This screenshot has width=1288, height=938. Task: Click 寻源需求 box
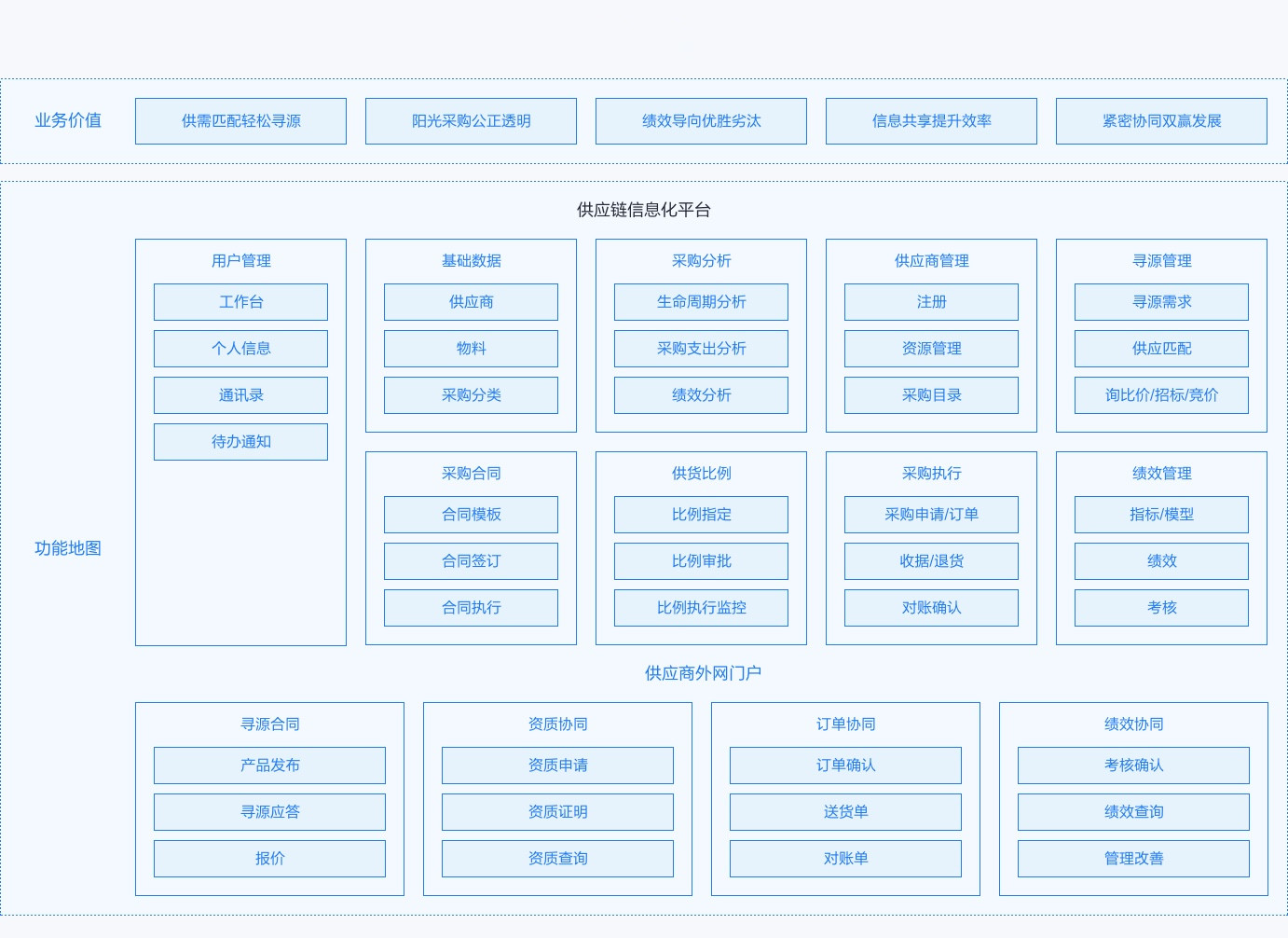[1161, 302]
